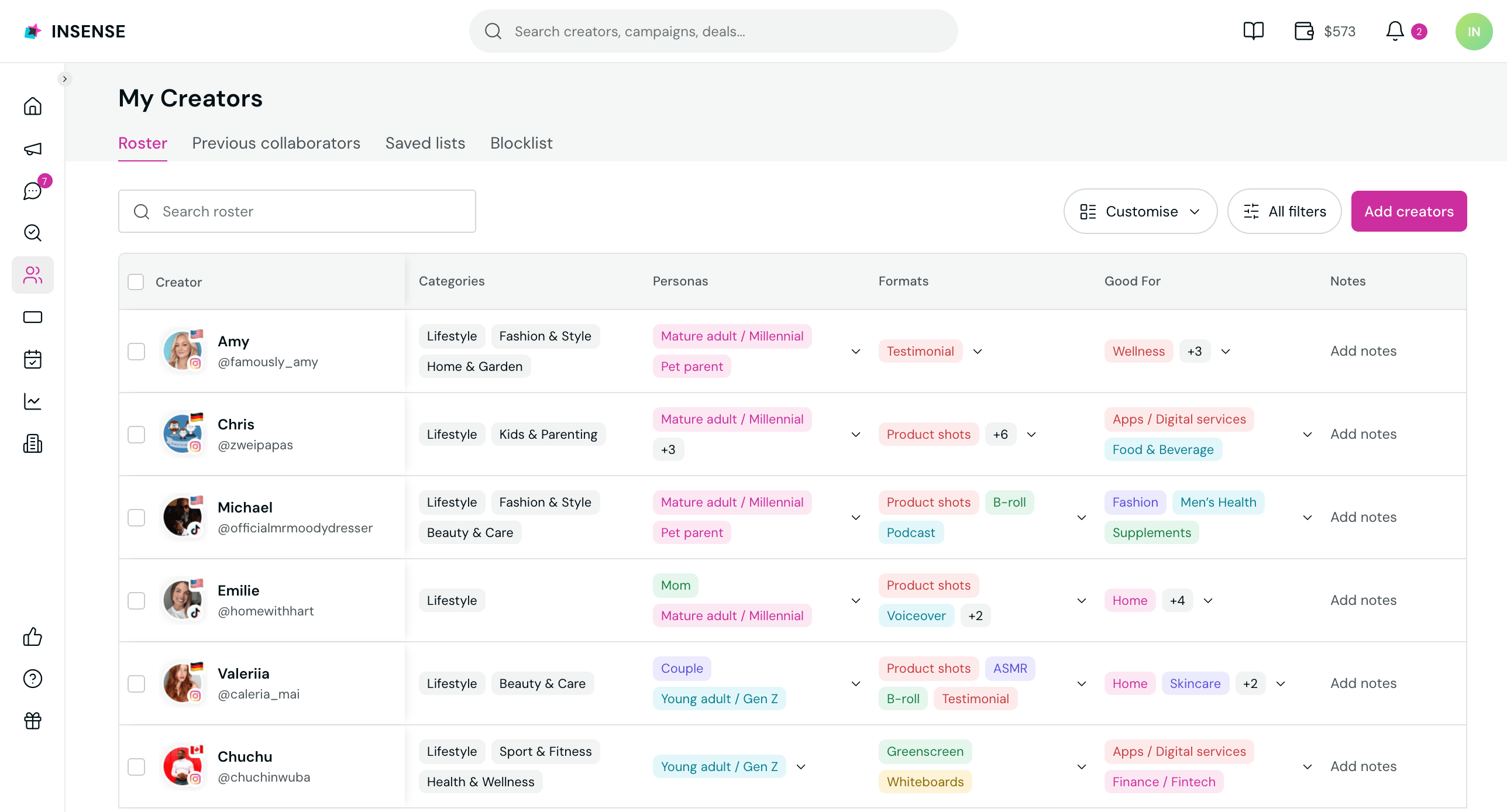Click the Add creators button
Screen dimensions: 1507x812
pyautogui.click(x=1409, y=211)
